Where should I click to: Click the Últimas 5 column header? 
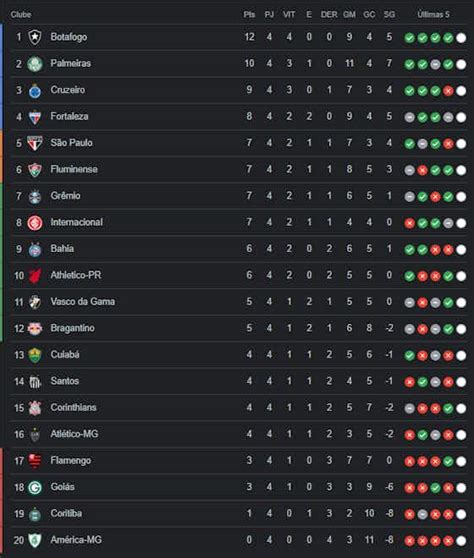coord(433,15)
